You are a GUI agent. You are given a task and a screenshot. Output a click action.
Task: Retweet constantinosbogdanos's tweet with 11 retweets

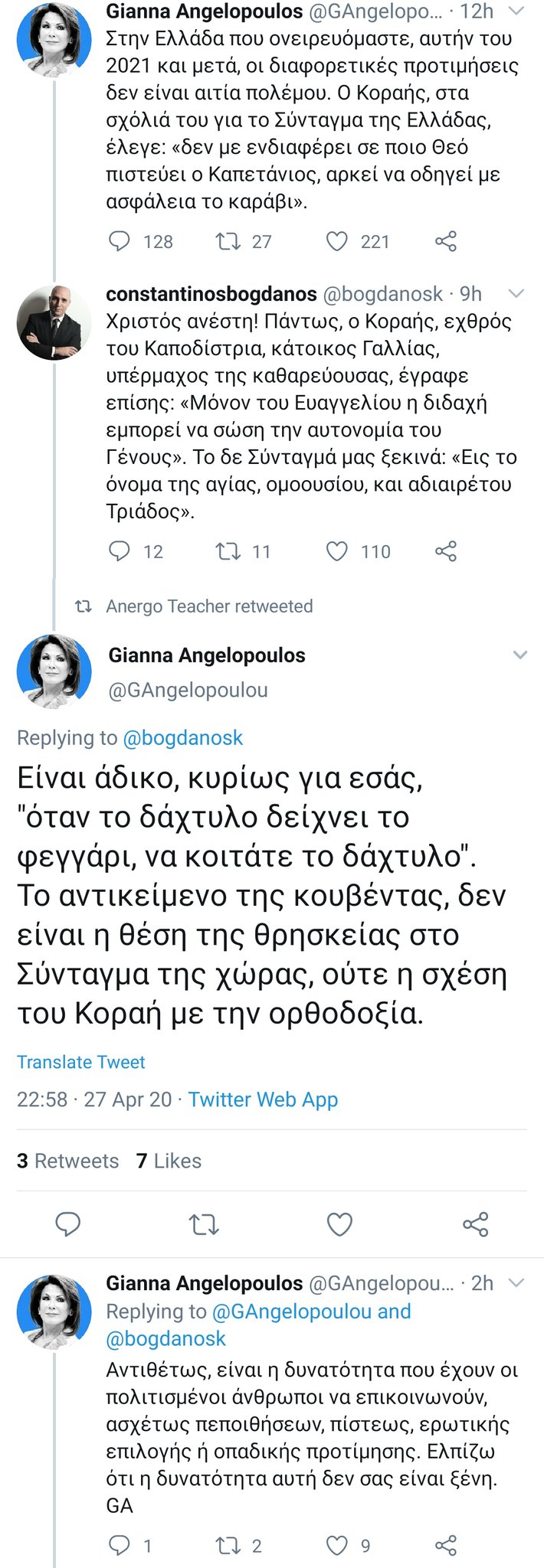click(228, 551)
